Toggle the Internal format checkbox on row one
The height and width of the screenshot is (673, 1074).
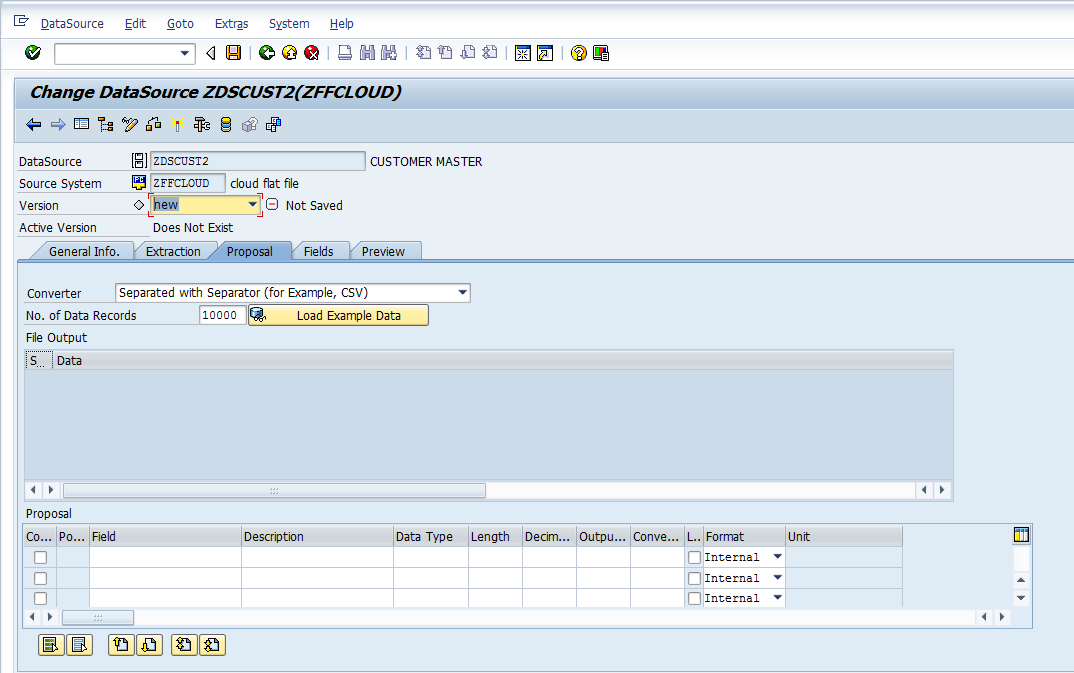coord(695,557)
